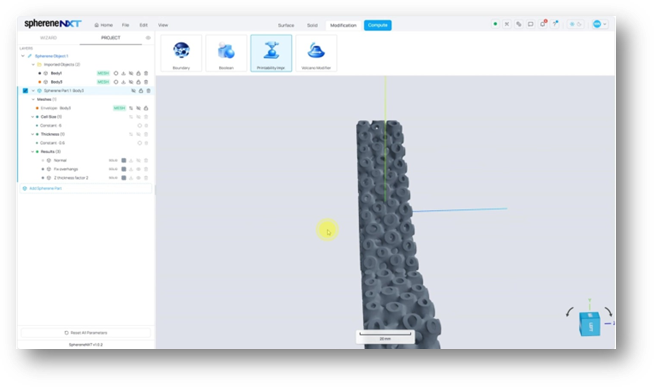Toggle the Spherene Part 1 checkbox
This screenshot has width=654, height=388.
(x=25, y=91)
